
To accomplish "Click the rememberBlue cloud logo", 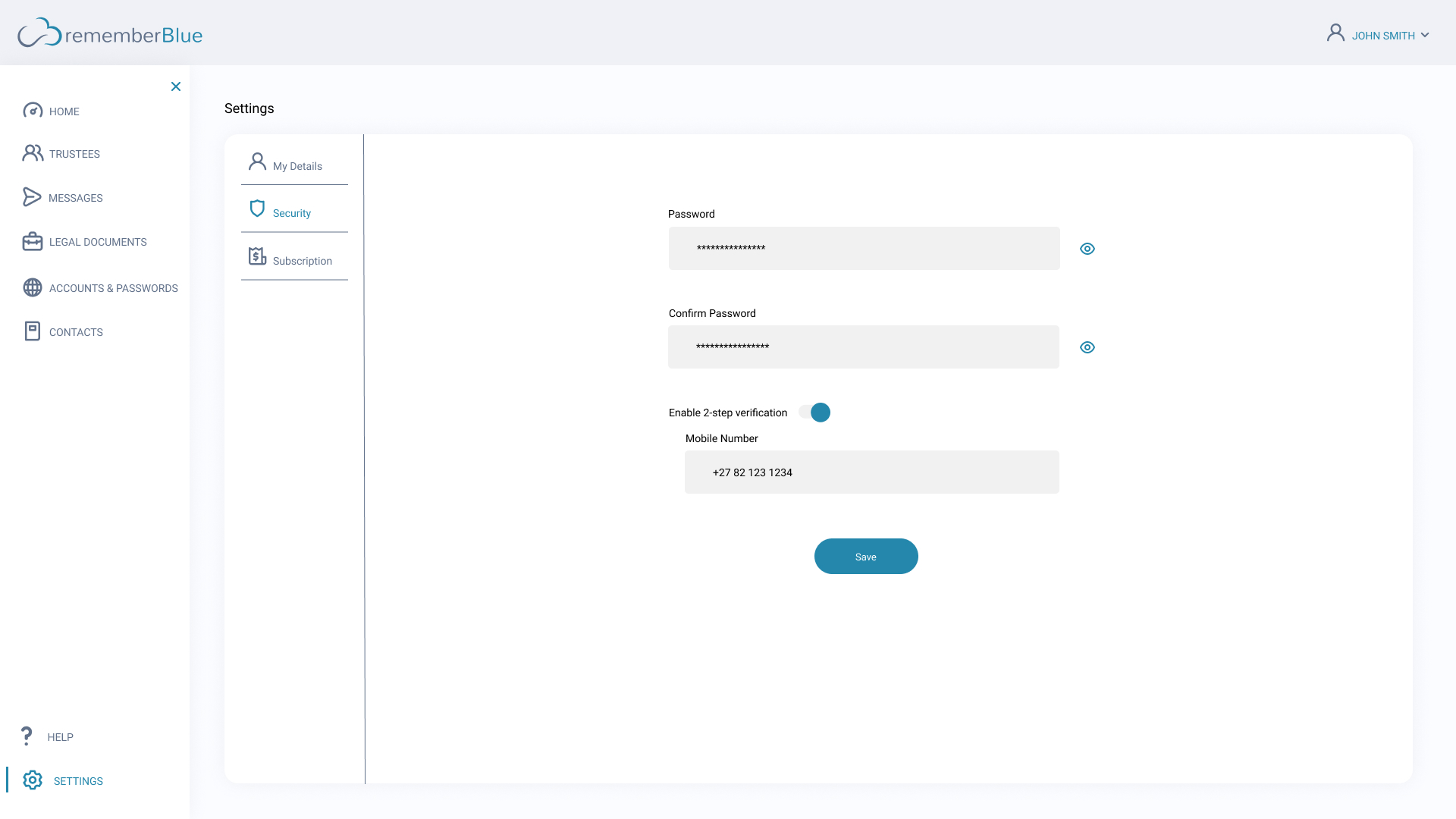I will [x=39, y=34].
